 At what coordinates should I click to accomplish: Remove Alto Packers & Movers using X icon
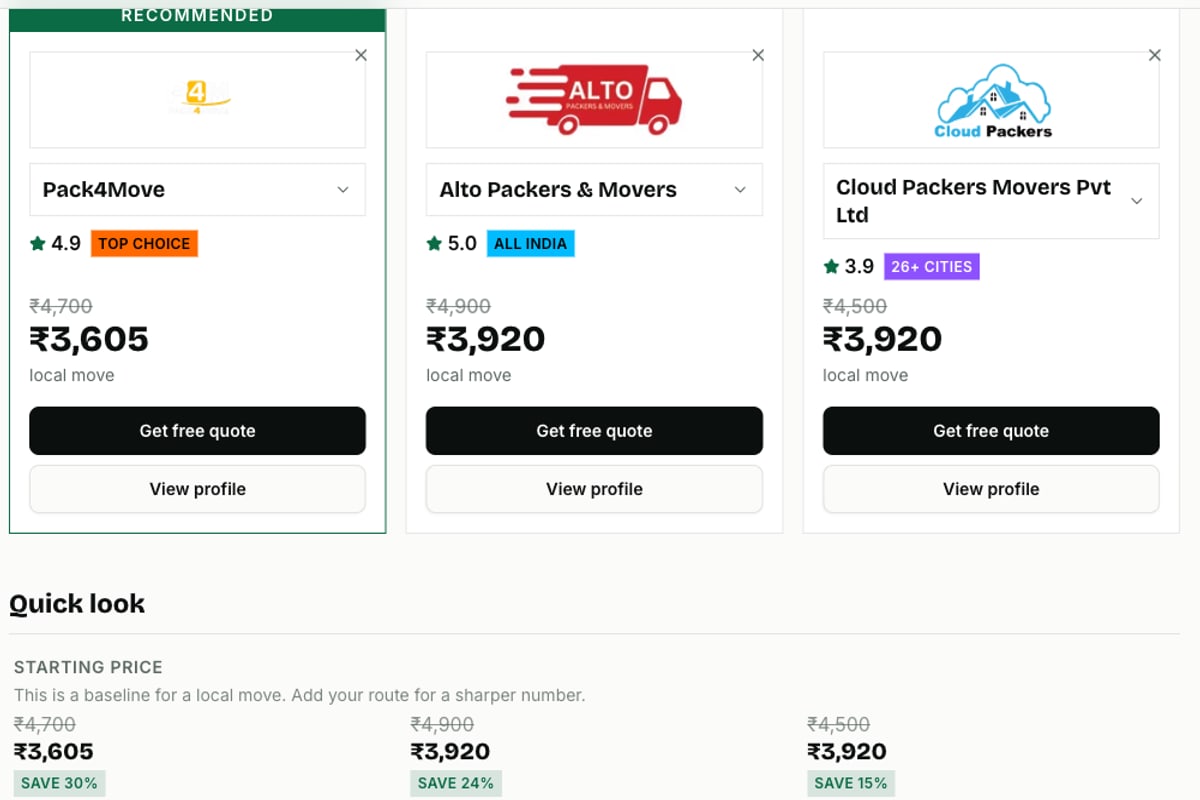[x=758, y=55]
